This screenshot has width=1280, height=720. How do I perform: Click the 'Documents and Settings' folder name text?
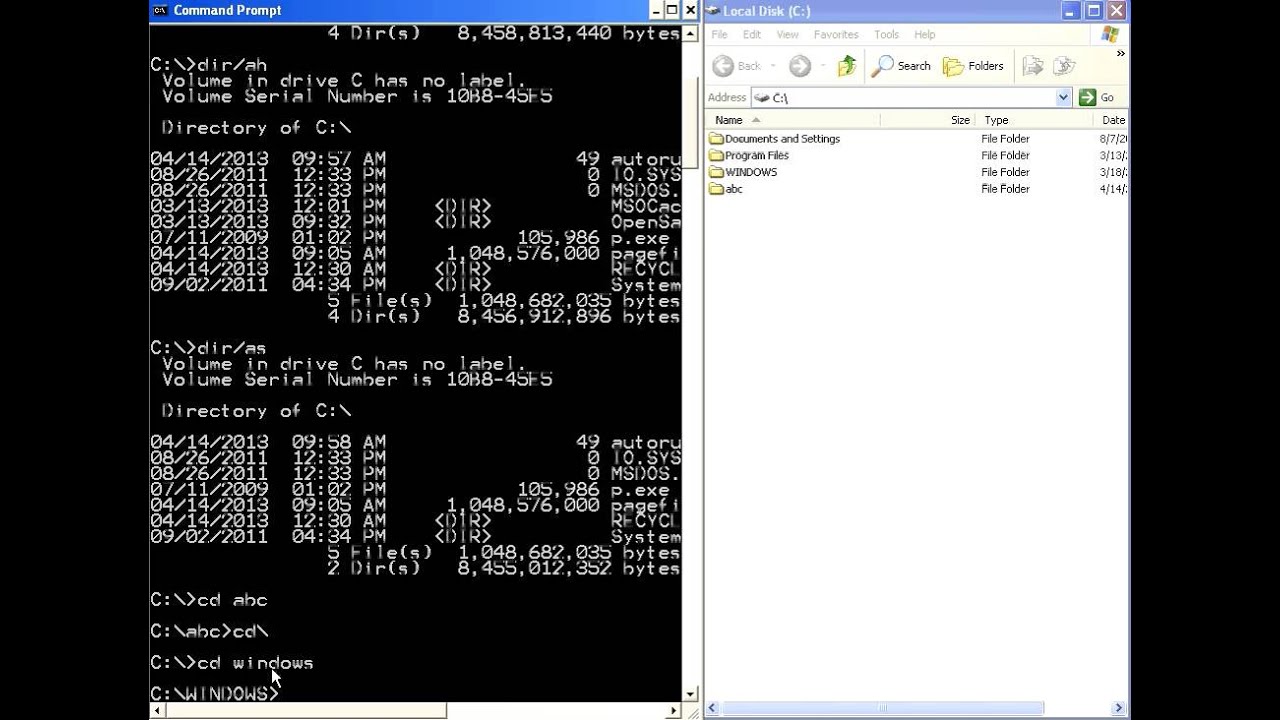point(782,139)
